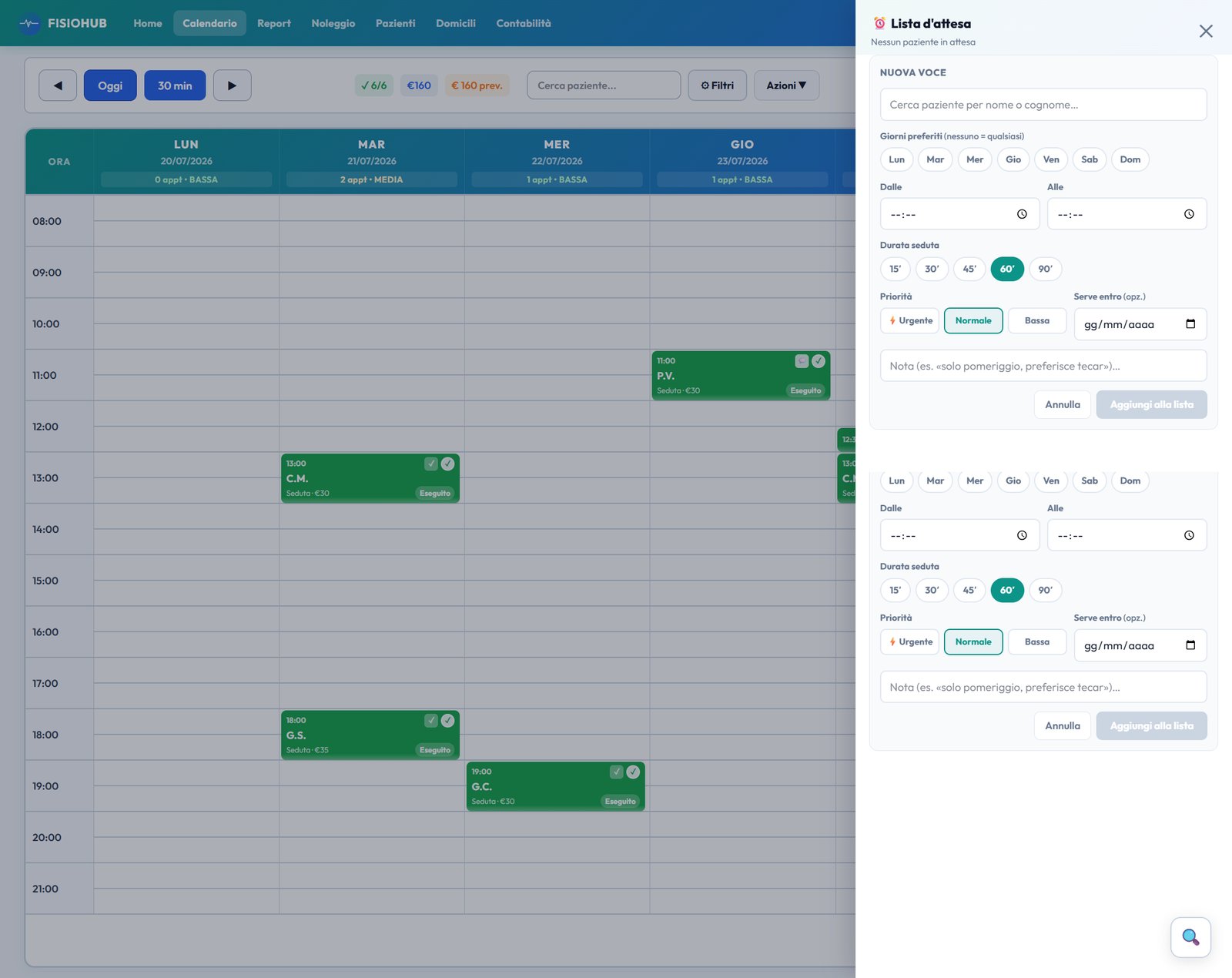
Task: Toggle Ven day chip in upper form
Action: [x=1051, y=159]
